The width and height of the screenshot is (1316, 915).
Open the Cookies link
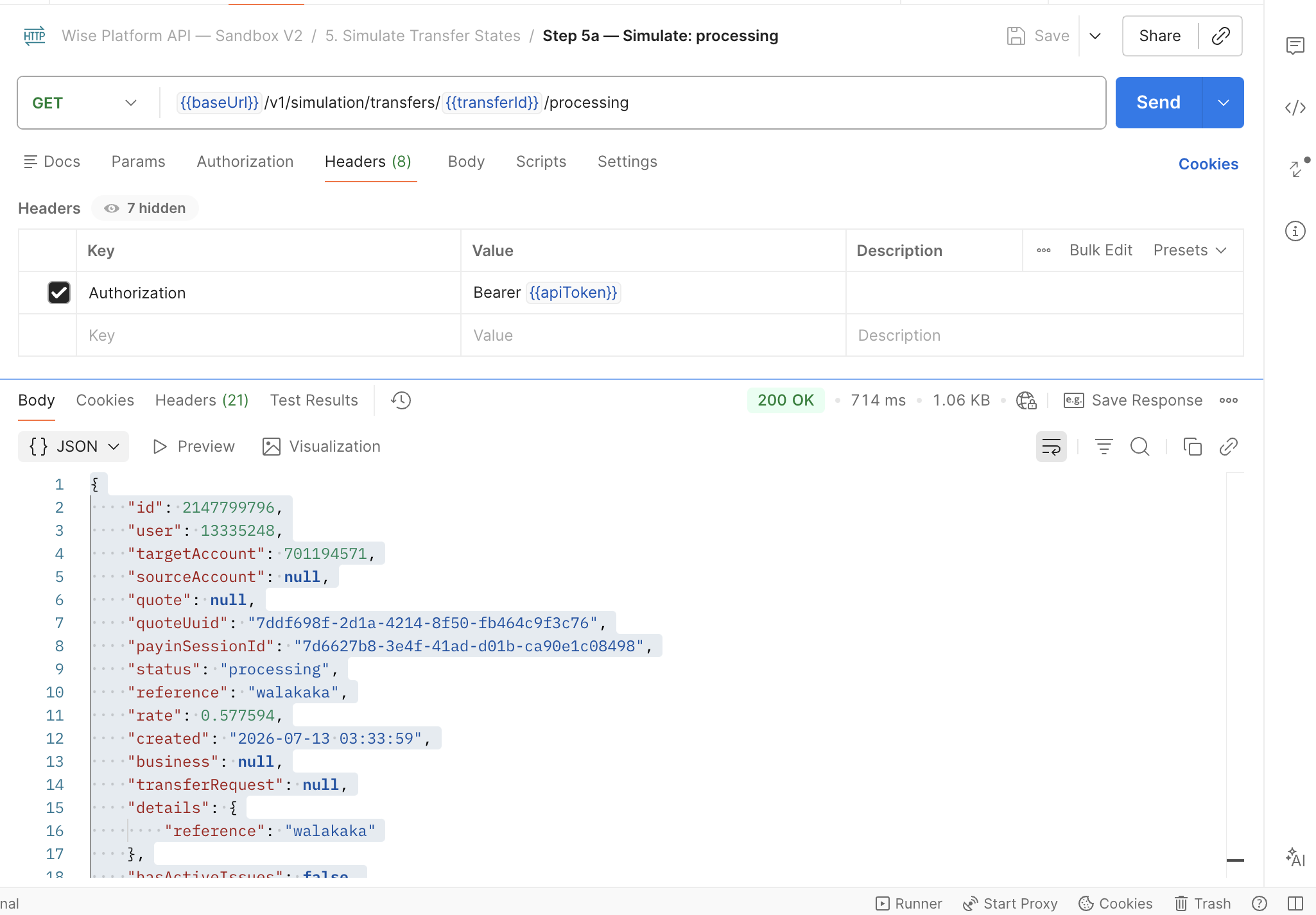(1208, 164)
